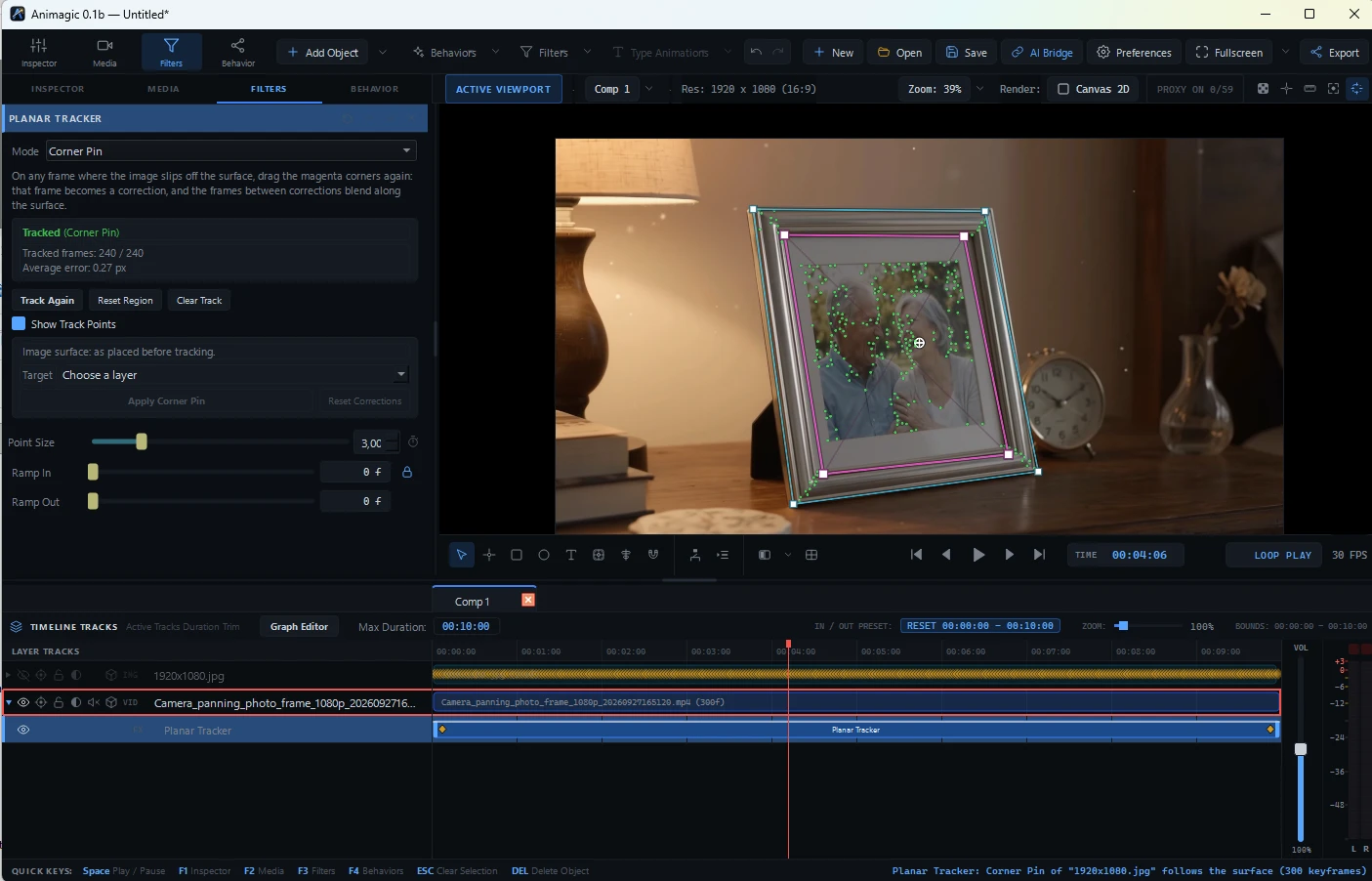This screenshot has height=881, width=1372.
Task: Select the Text tool in viewport toolbar
Action: coord(571,555)
